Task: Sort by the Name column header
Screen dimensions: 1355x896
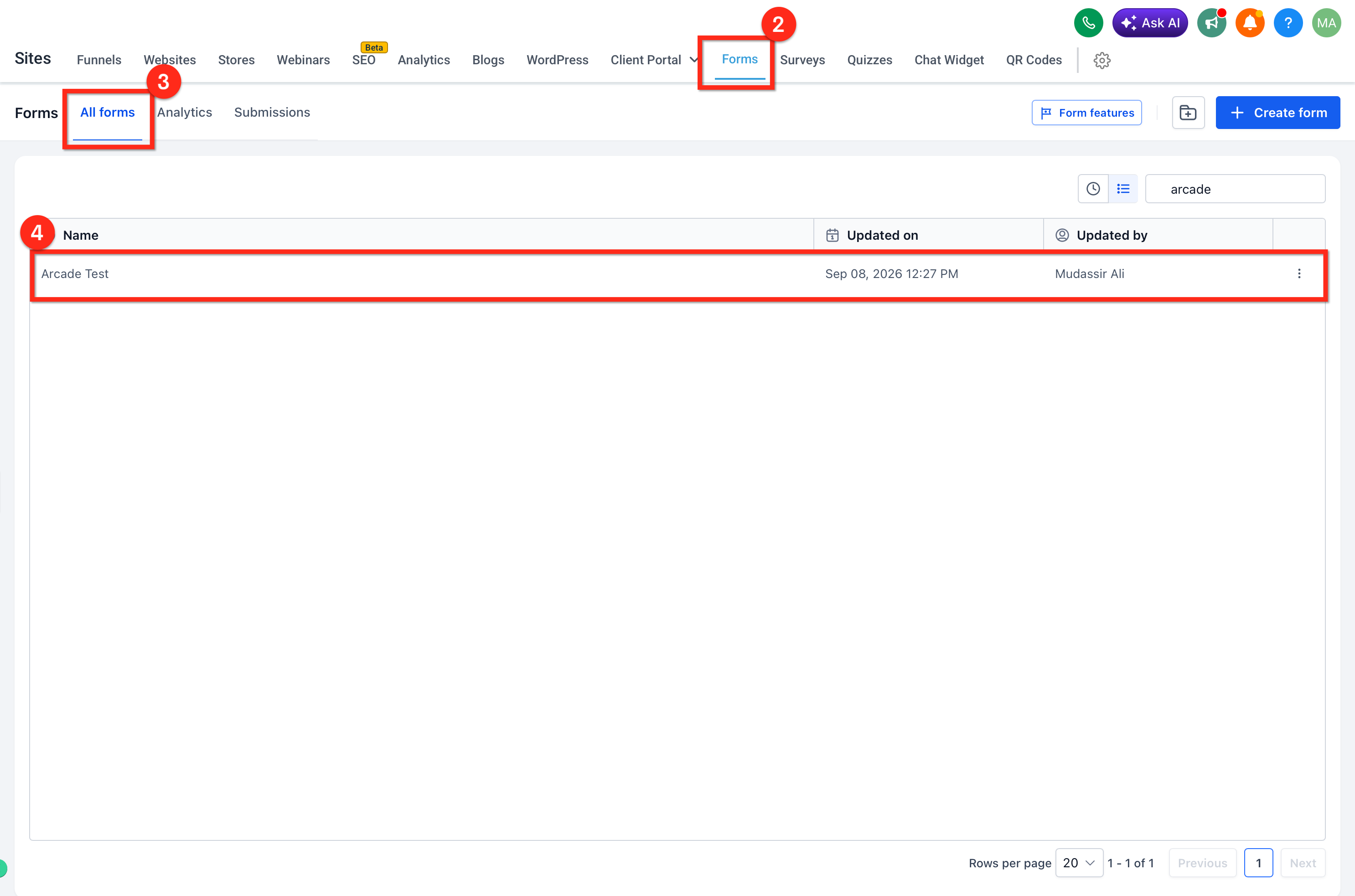Action: click(x=81, y=236)
